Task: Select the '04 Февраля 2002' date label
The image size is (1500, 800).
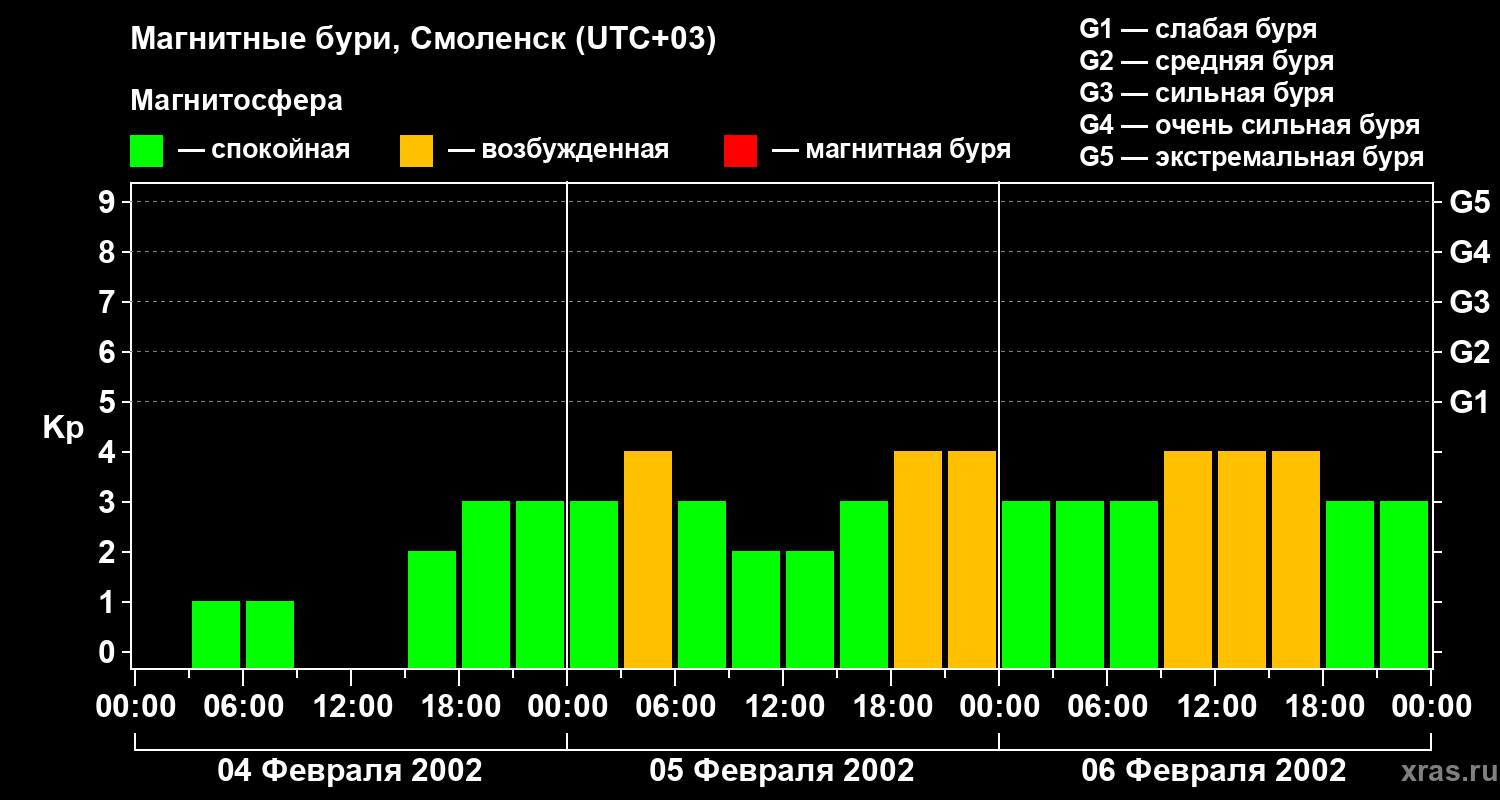Action: [350, 771]
